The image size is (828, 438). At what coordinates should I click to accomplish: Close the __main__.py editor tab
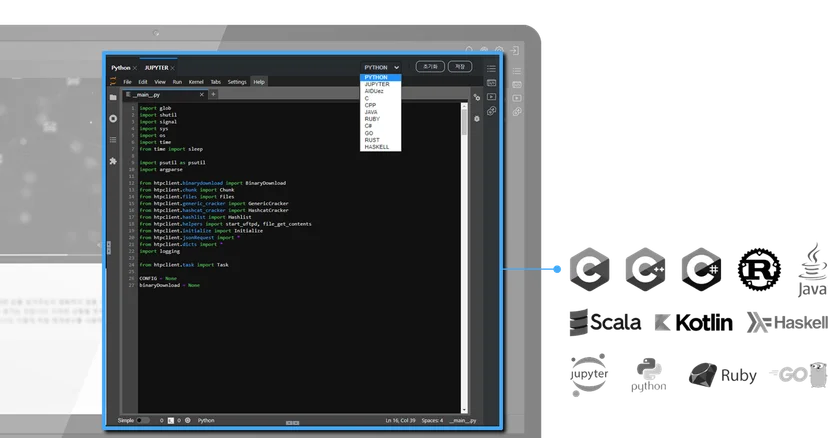[x=202, y=95]
